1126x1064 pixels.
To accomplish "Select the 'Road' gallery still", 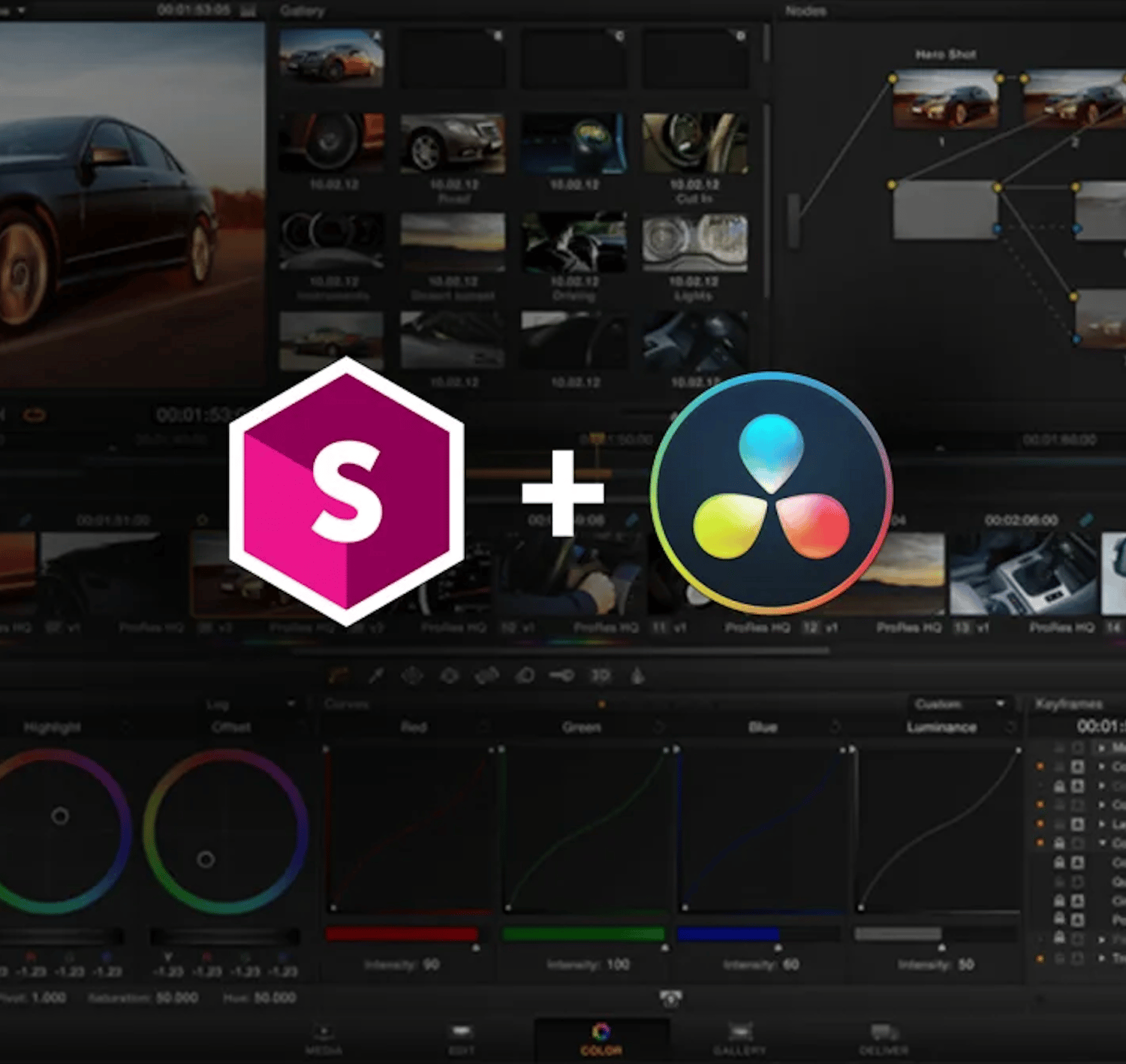I will pyautogui.click(x=453, y=143).
